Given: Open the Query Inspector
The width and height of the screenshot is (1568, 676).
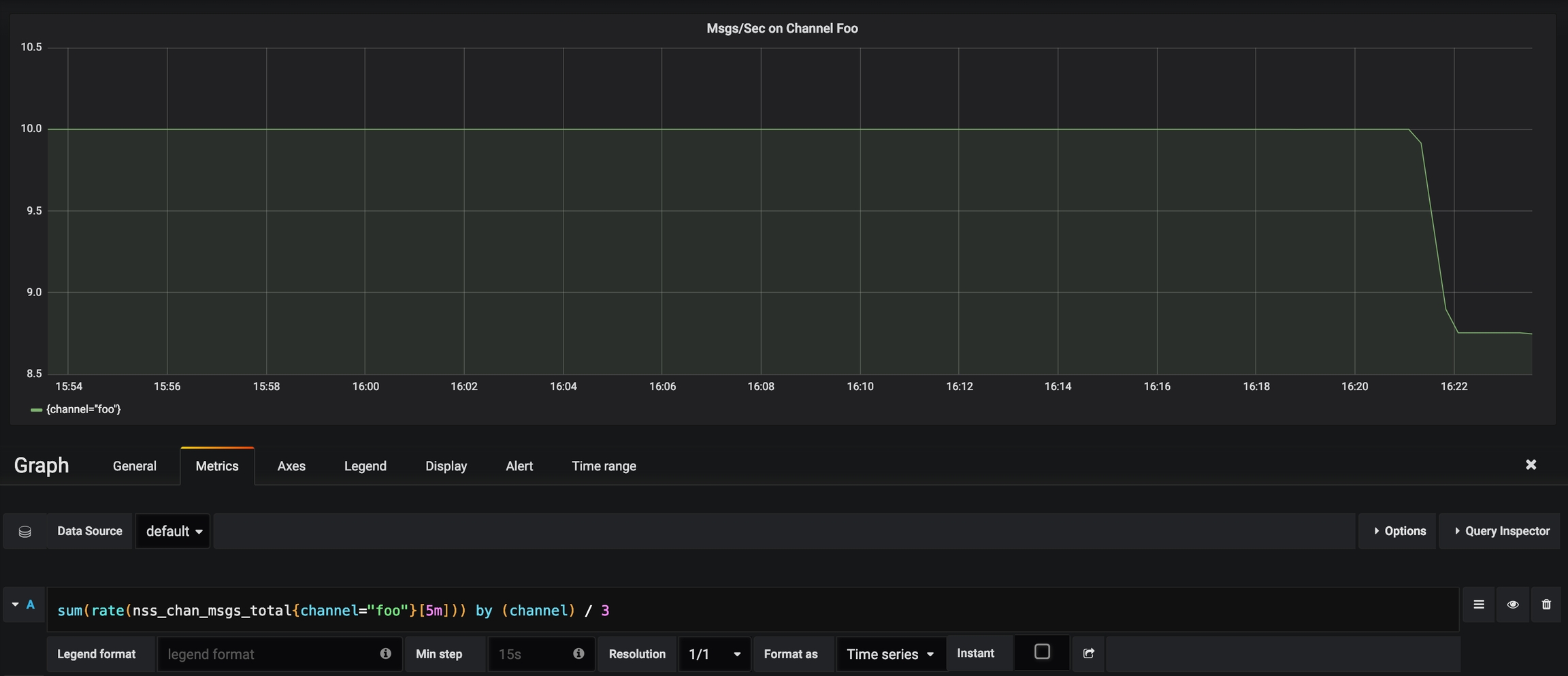Looking at the screenshot, I should pyautogui.click(x=1501, y=531).
